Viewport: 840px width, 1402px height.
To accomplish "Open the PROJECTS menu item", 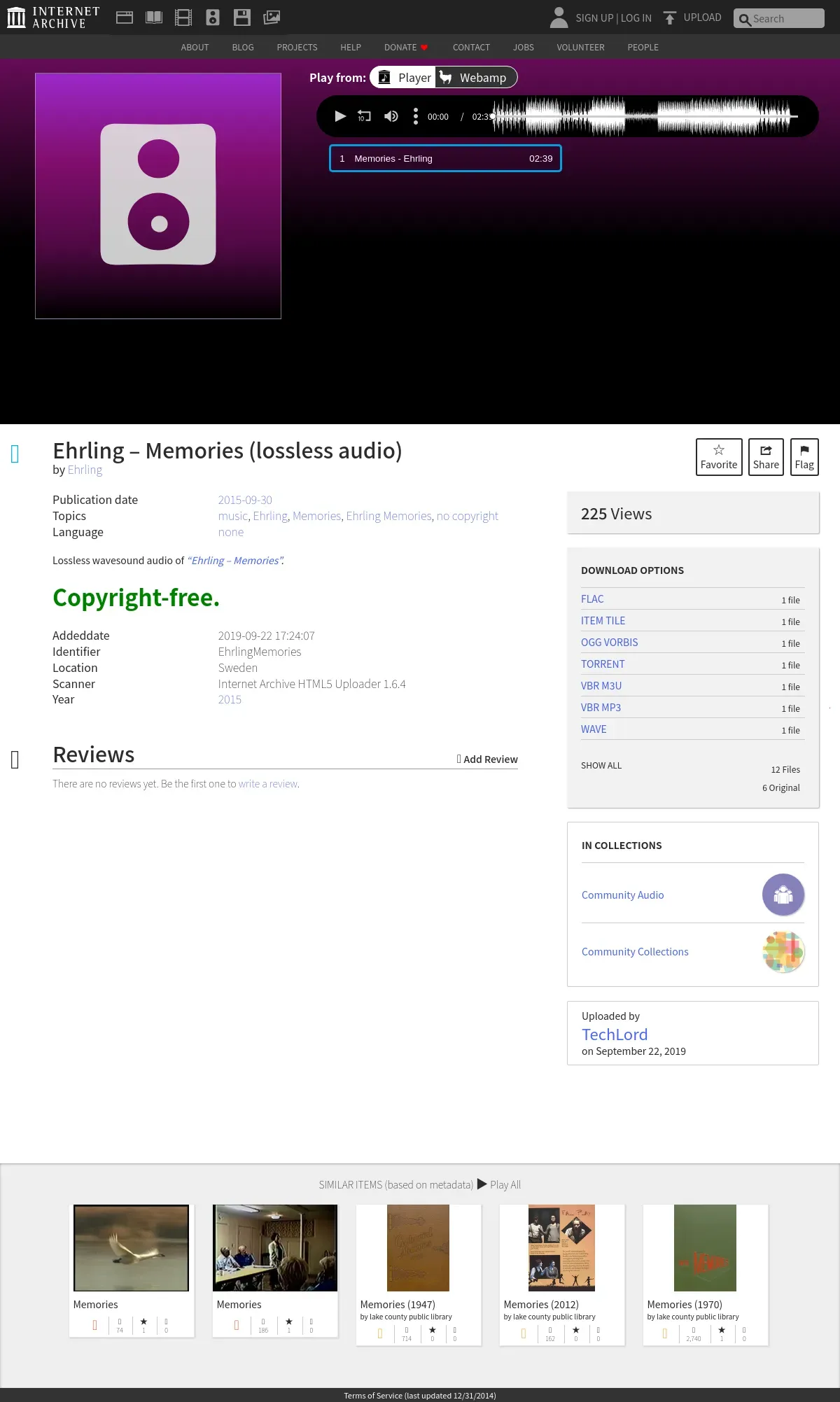I will pos(297,48).
